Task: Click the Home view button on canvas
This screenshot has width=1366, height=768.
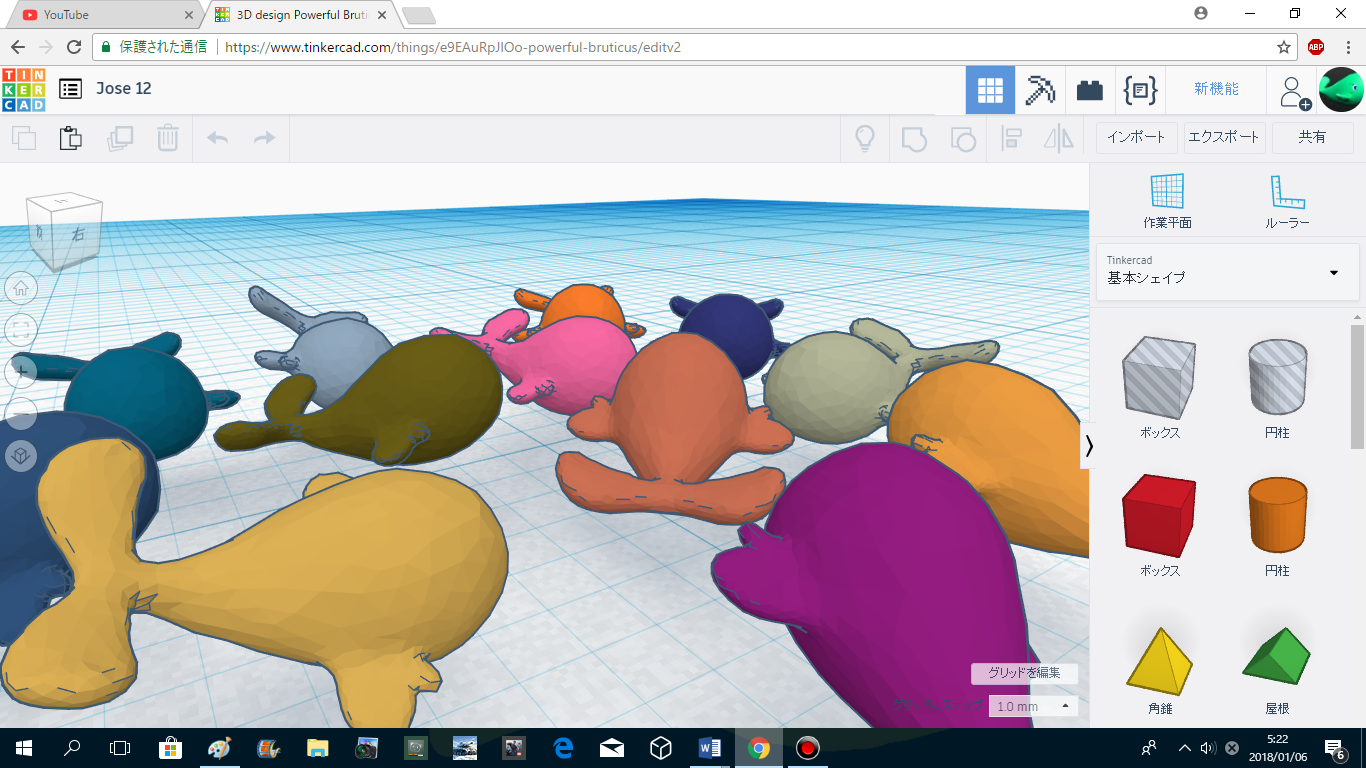Action: click(21, 288)
